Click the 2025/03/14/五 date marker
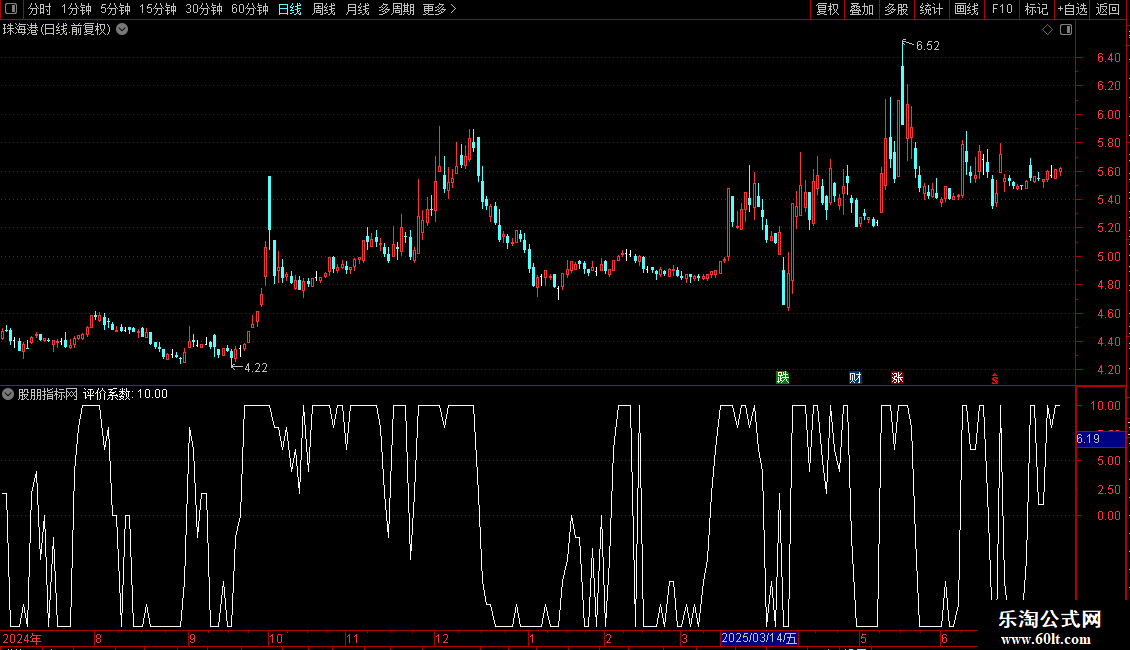The width and height of the screenshot is (1130, 650). pos(759,638)
